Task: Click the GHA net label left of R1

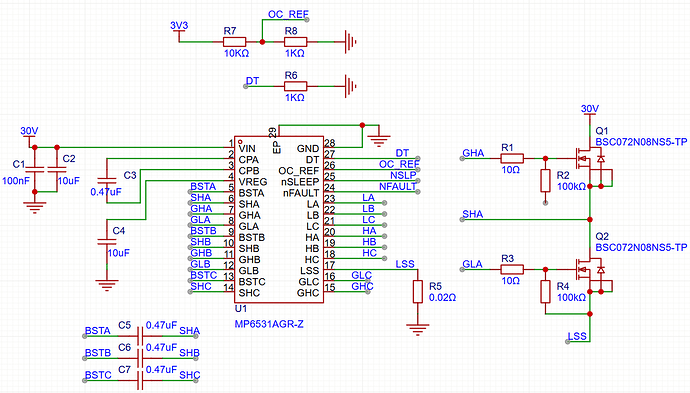Action: (473, 153)
